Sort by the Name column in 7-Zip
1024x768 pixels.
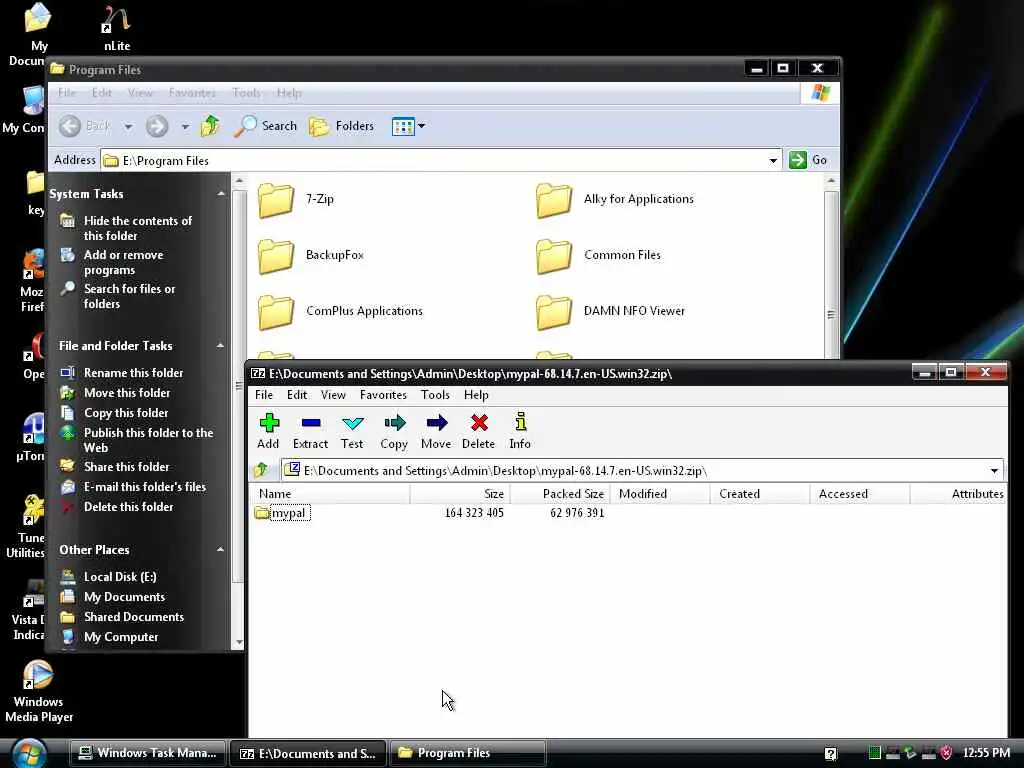point(330,494)
